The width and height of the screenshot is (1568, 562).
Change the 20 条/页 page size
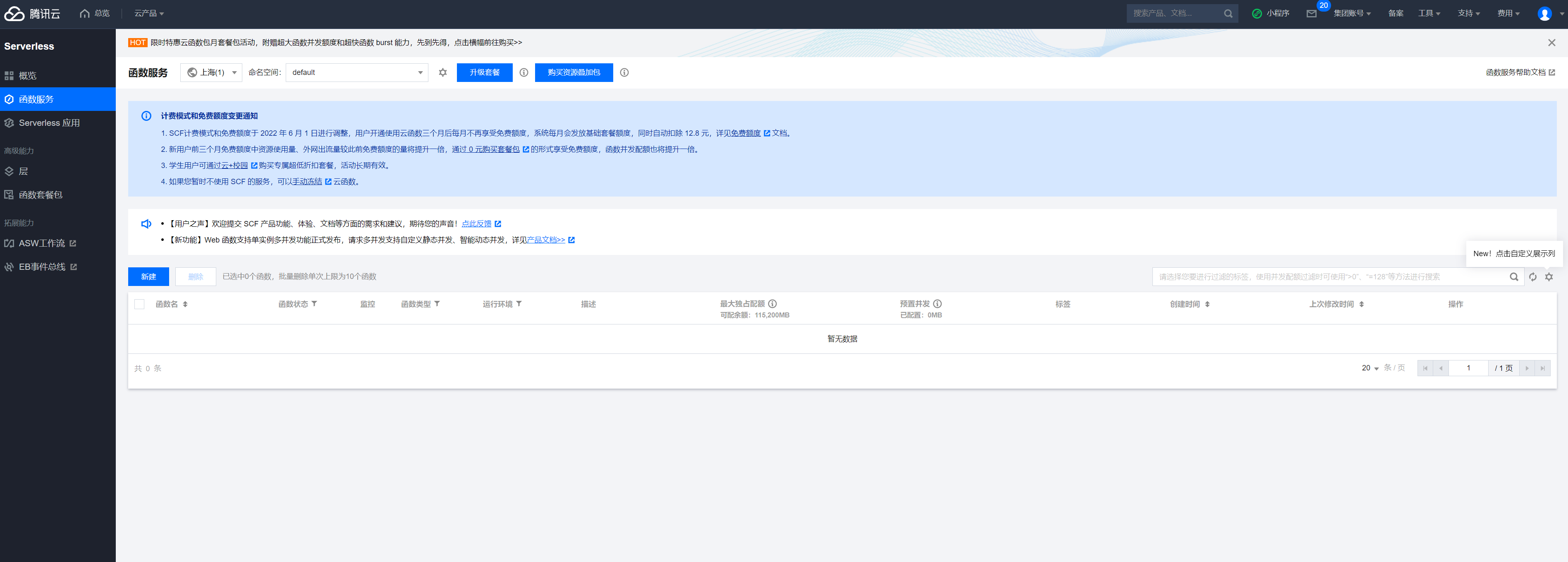point(1370,368)
